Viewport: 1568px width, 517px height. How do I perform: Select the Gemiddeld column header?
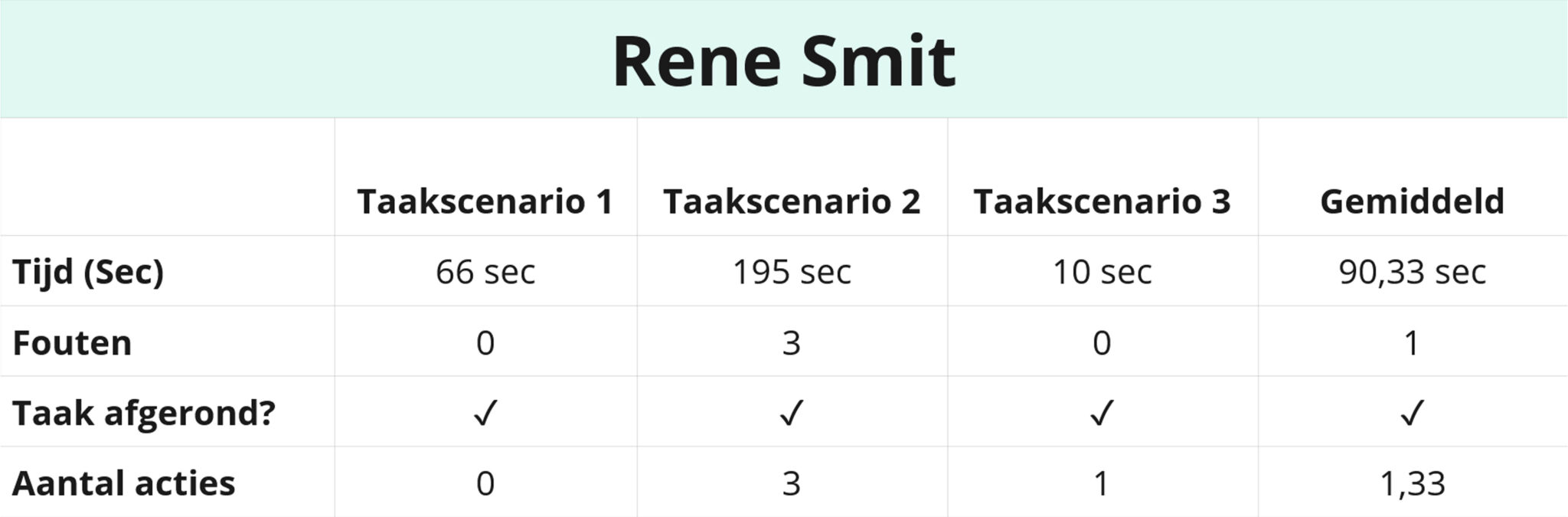(x=1412, y=201)
